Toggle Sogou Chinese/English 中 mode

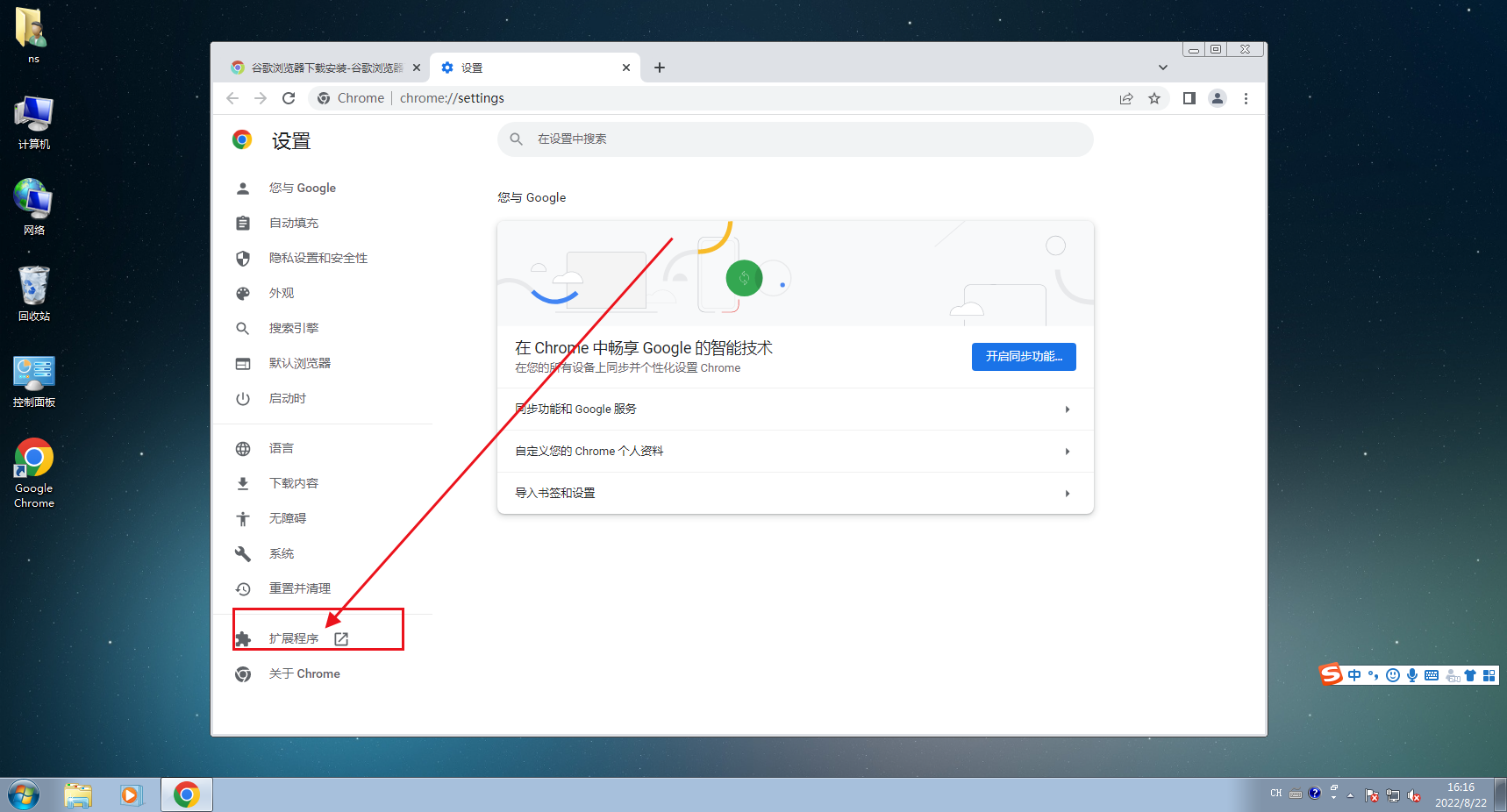click(x=1354, y=675)
